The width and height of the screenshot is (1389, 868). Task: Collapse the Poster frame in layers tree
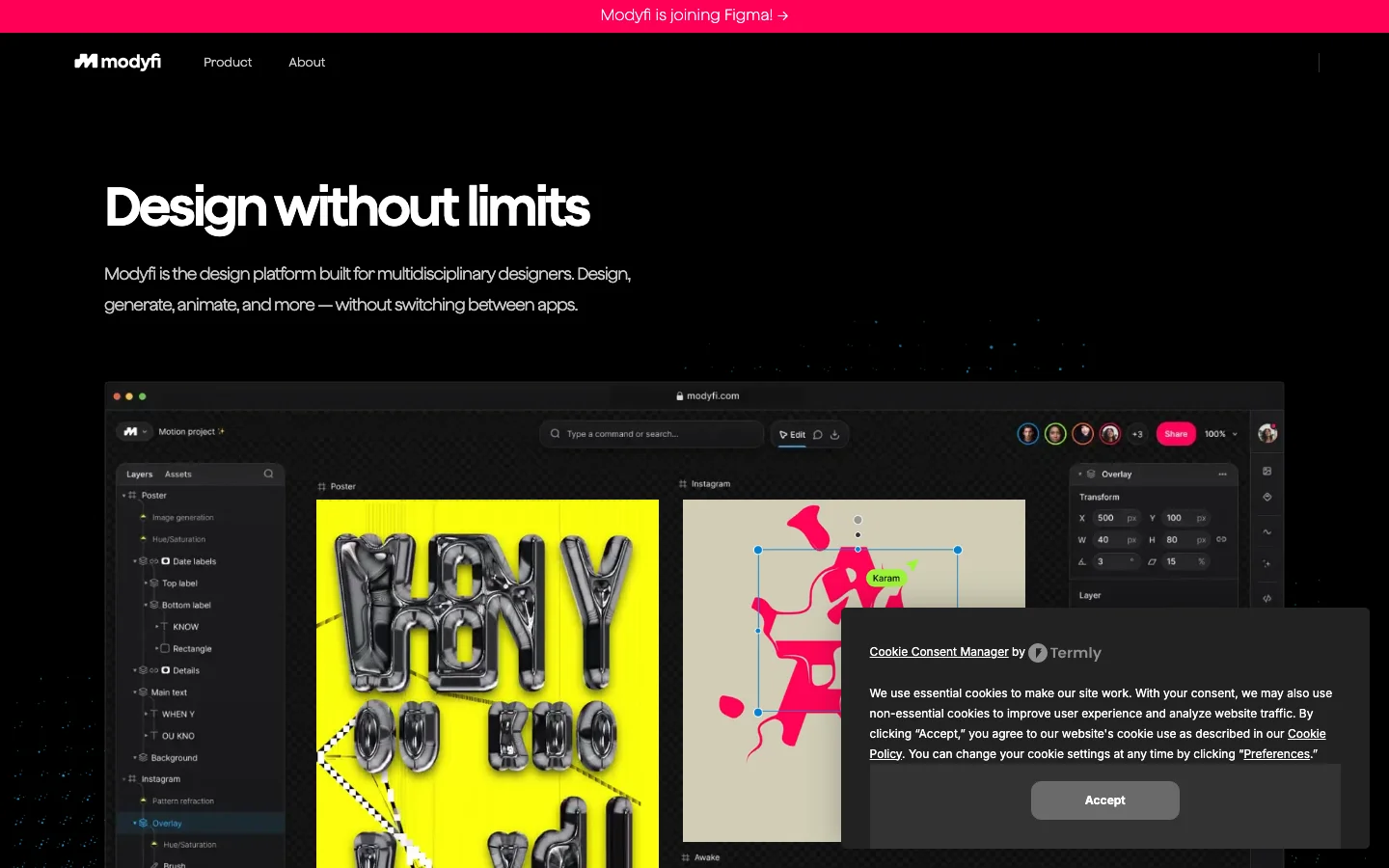click(x=124, y=496)
